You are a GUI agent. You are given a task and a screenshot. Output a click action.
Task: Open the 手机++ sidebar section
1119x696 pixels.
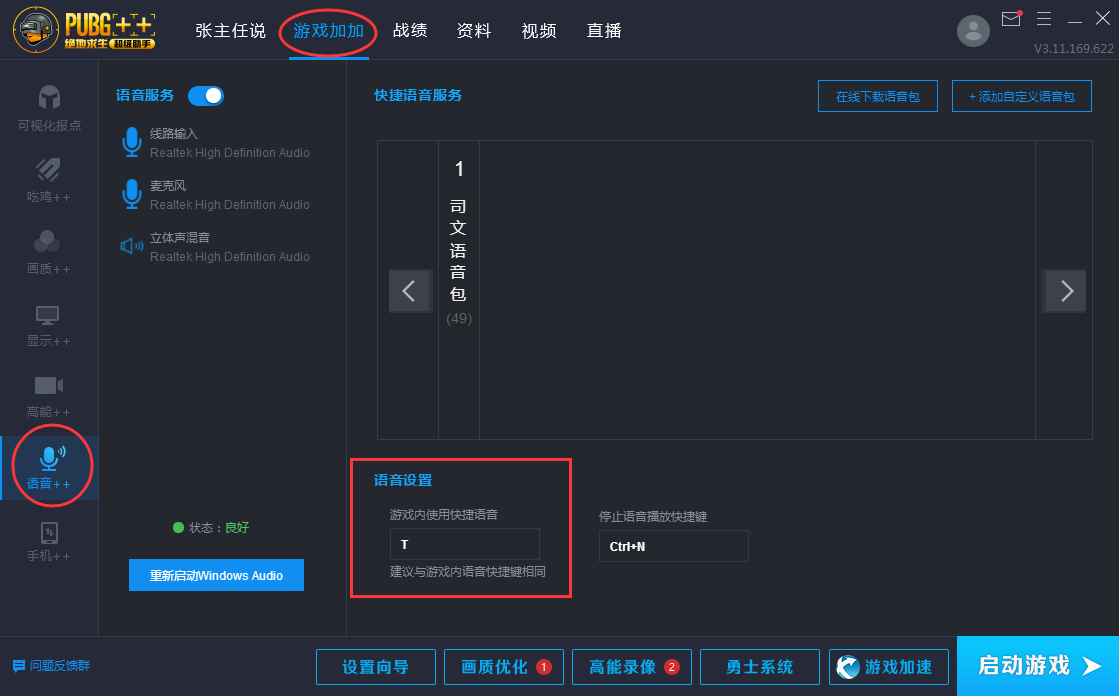click(49, 541)
